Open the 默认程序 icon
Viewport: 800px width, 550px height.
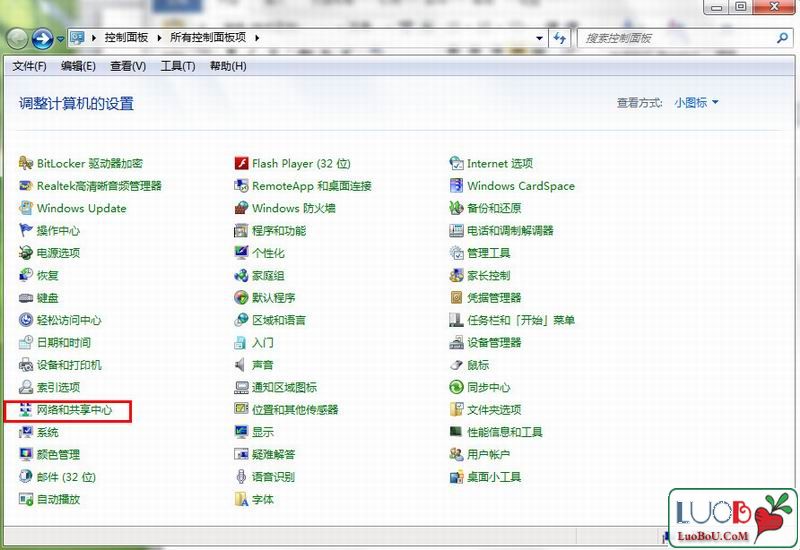point(241,297)
